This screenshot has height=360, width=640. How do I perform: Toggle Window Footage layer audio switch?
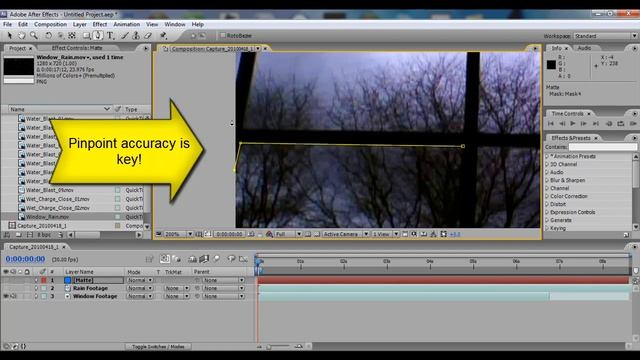coord(13,296)
